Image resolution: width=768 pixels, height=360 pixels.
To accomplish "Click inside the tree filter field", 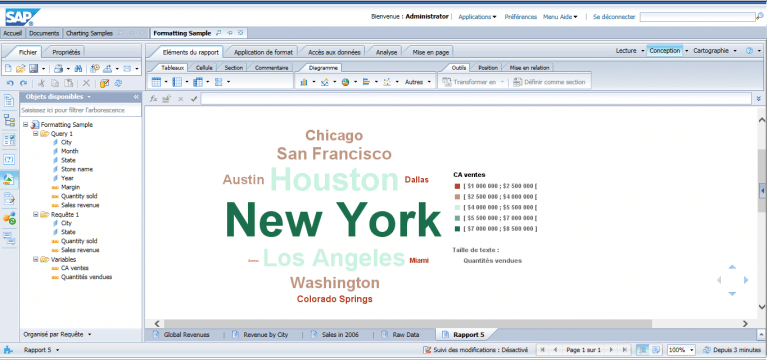I will (x=81, y=110).
